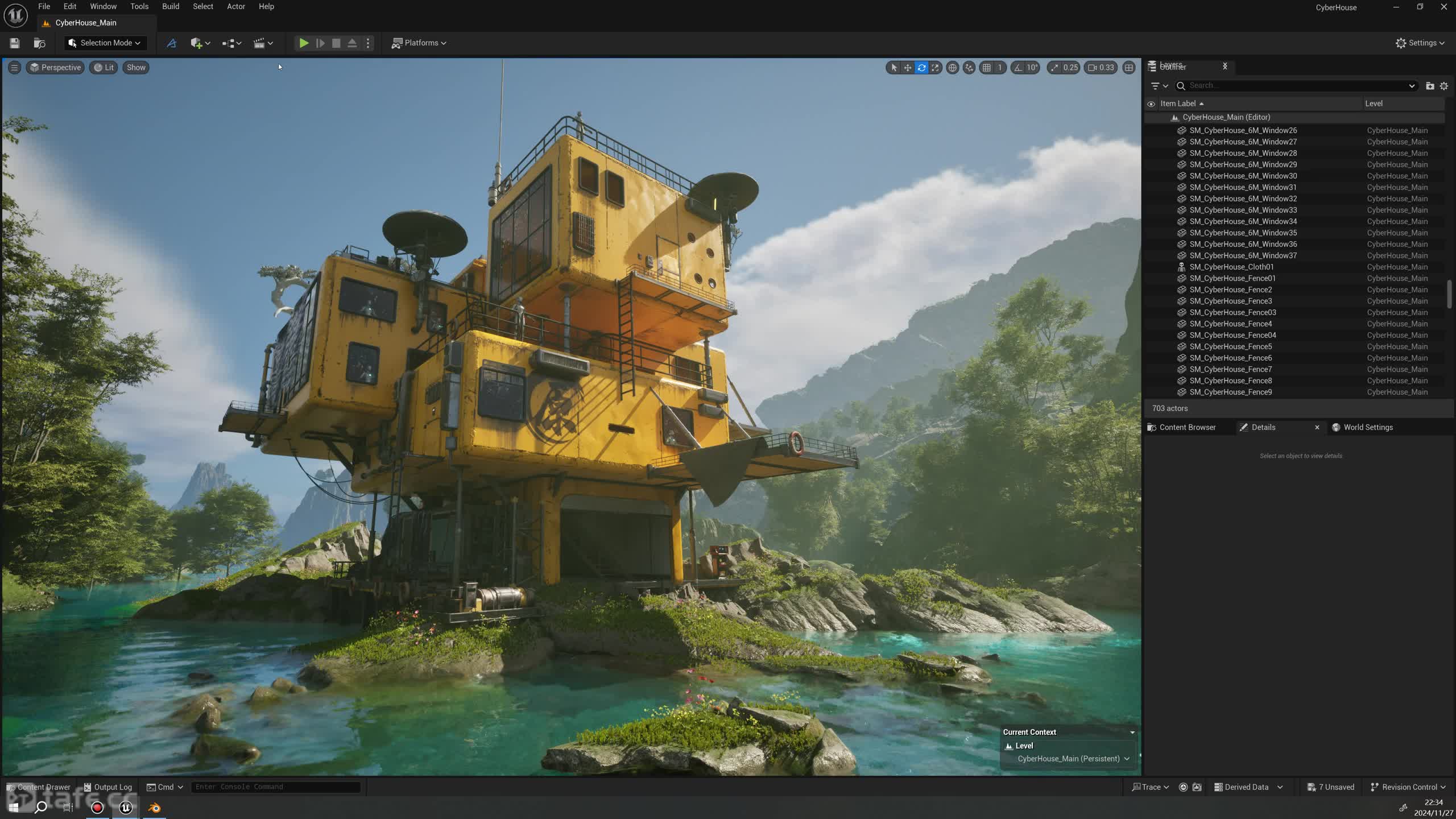
Task: Open the Output Log
Action: (x=108, y=787)
